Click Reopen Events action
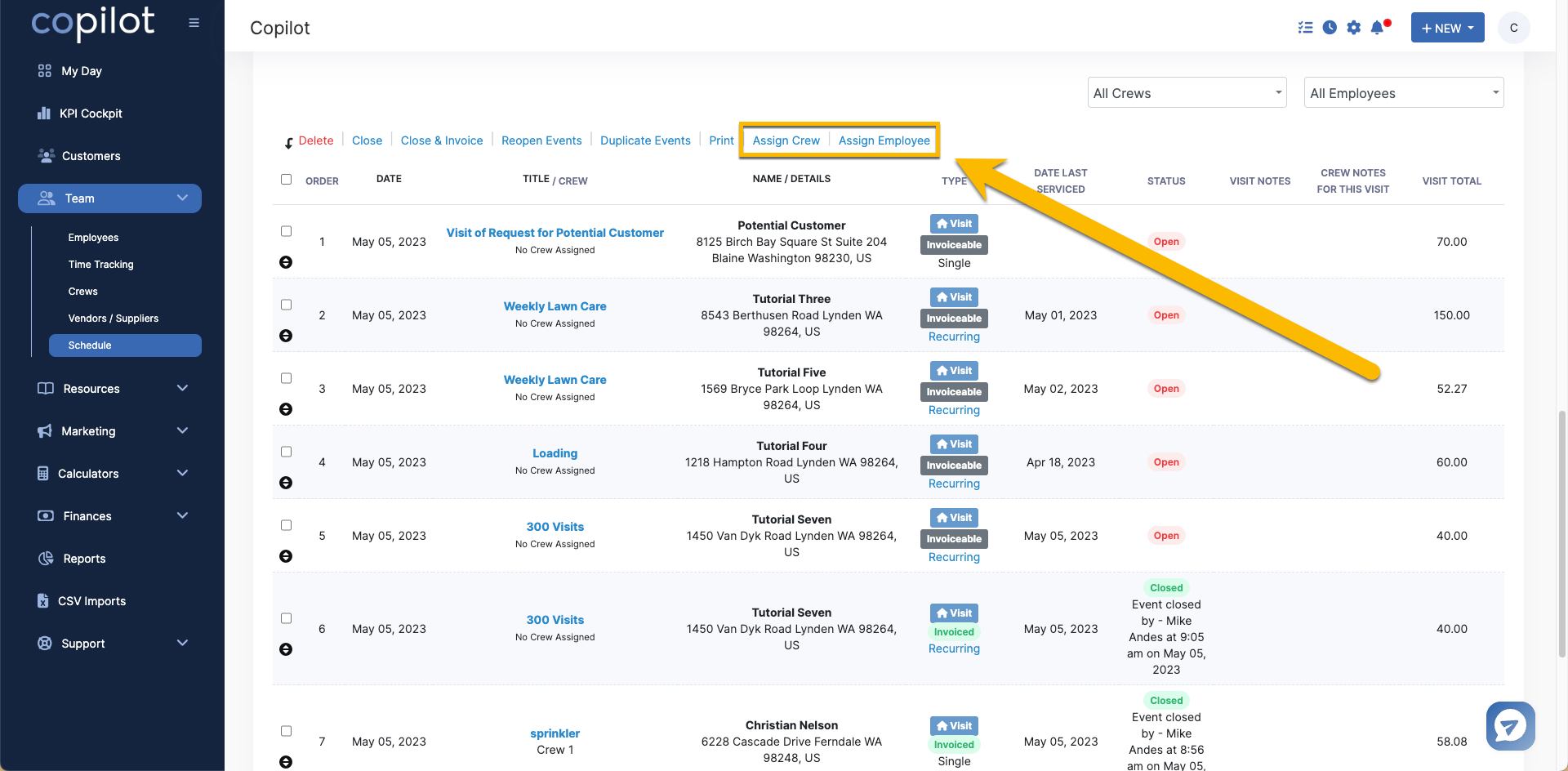Screen dimensions: 1568x771 tap(541, 140)
